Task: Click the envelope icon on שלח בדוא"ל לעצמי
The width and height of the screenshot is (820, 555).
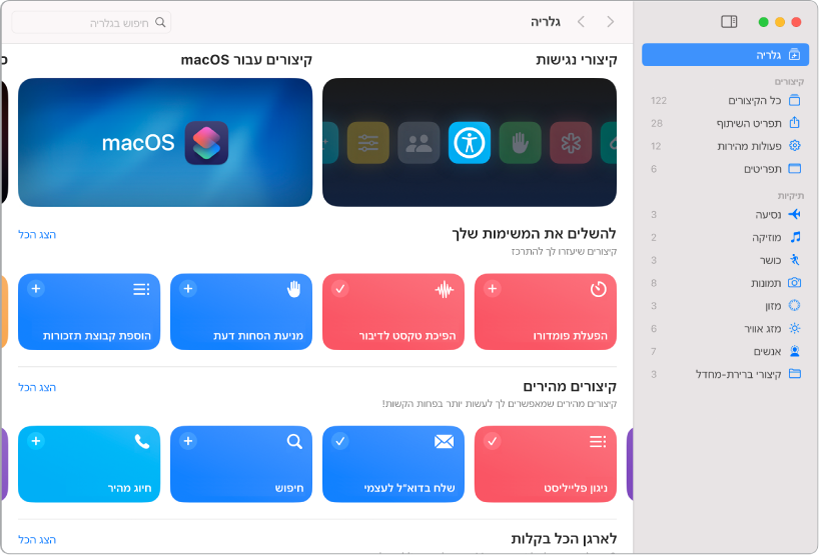Action: click(444, 441)
